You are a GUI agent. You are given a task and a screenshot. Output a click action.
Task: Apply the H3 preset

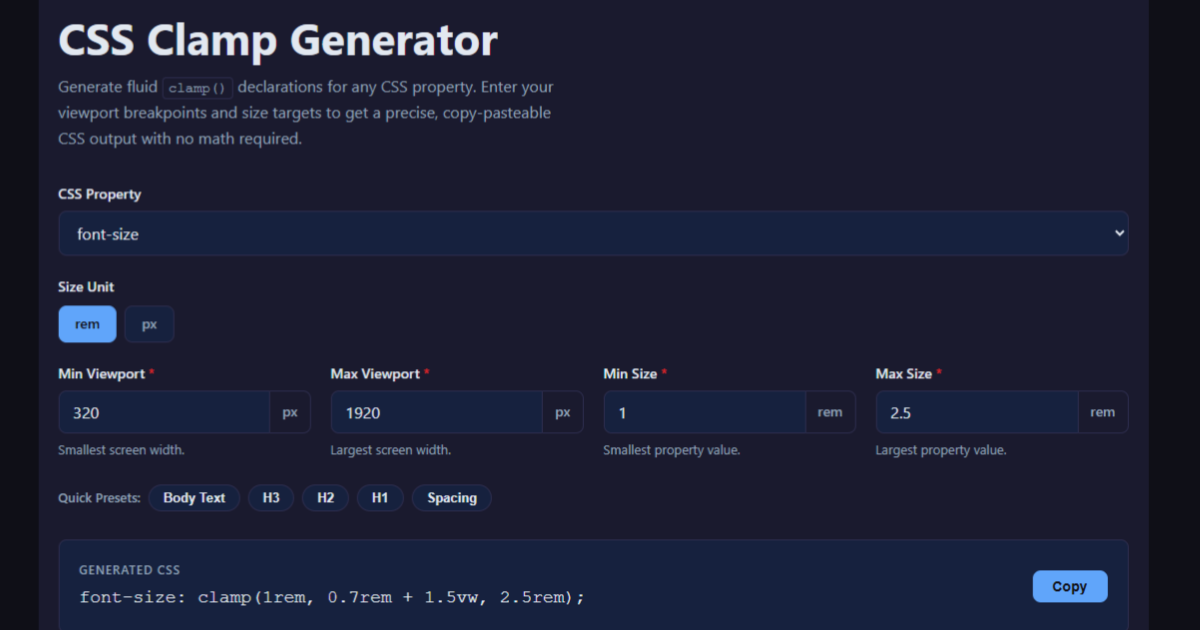[271, 498]
